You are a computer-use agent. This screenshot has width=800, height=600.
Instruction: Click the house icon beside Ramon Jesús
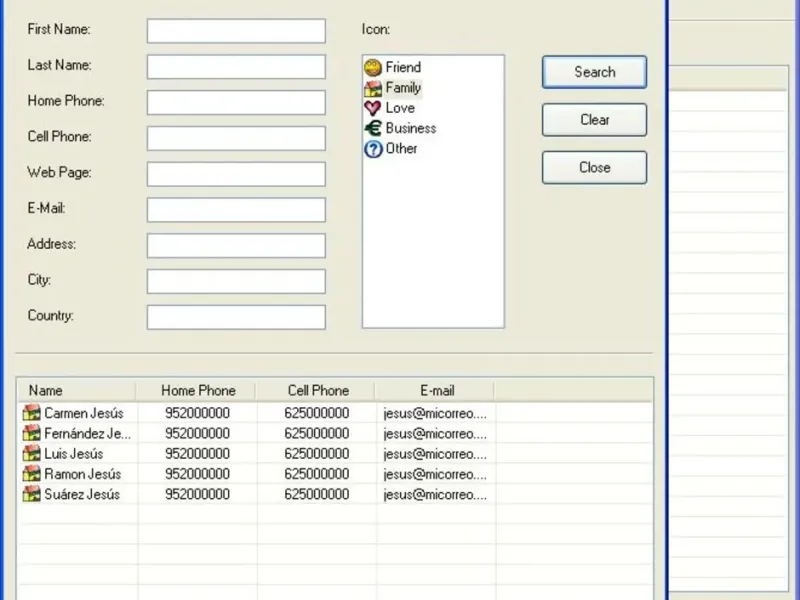(32, 474)
